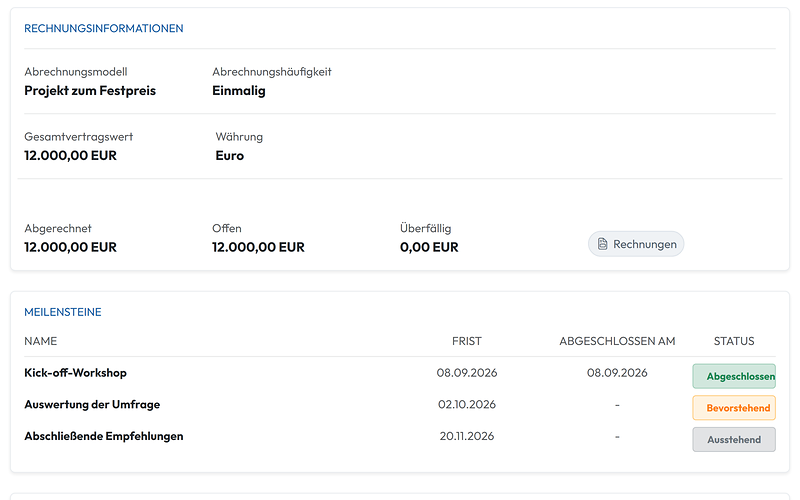
Task: Select the Abgeschlossen status badge
Action: coord(734,376)
